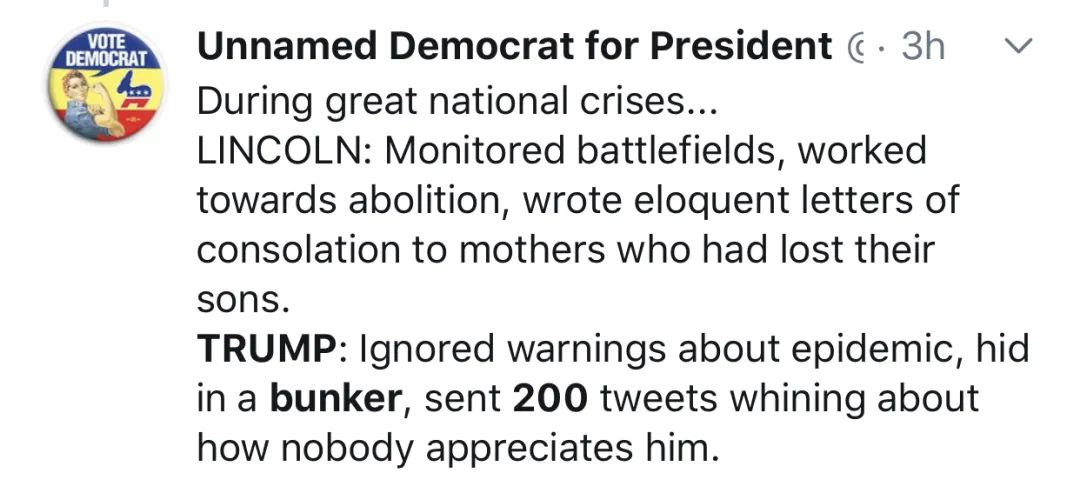Click the bold word bunker
This screenshot has height=493, width=1080.
[x=335, y=399]
